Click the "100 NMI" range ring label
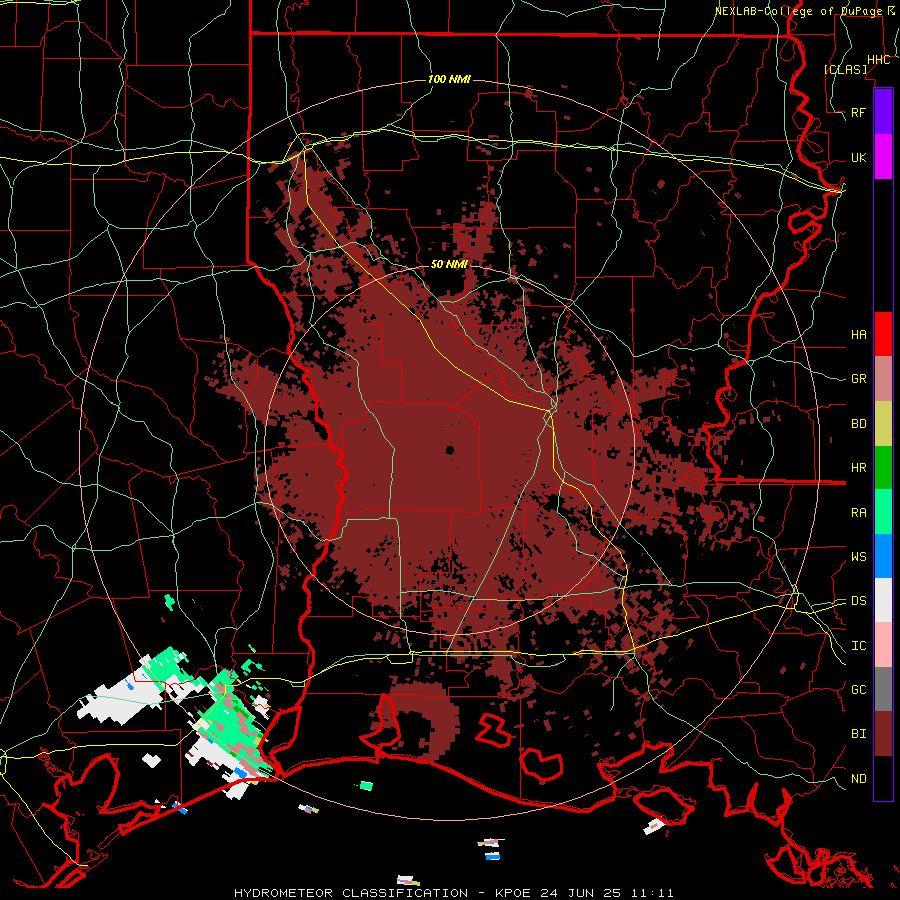The width and height of the screenshot is (900, 900). [449, 79]
